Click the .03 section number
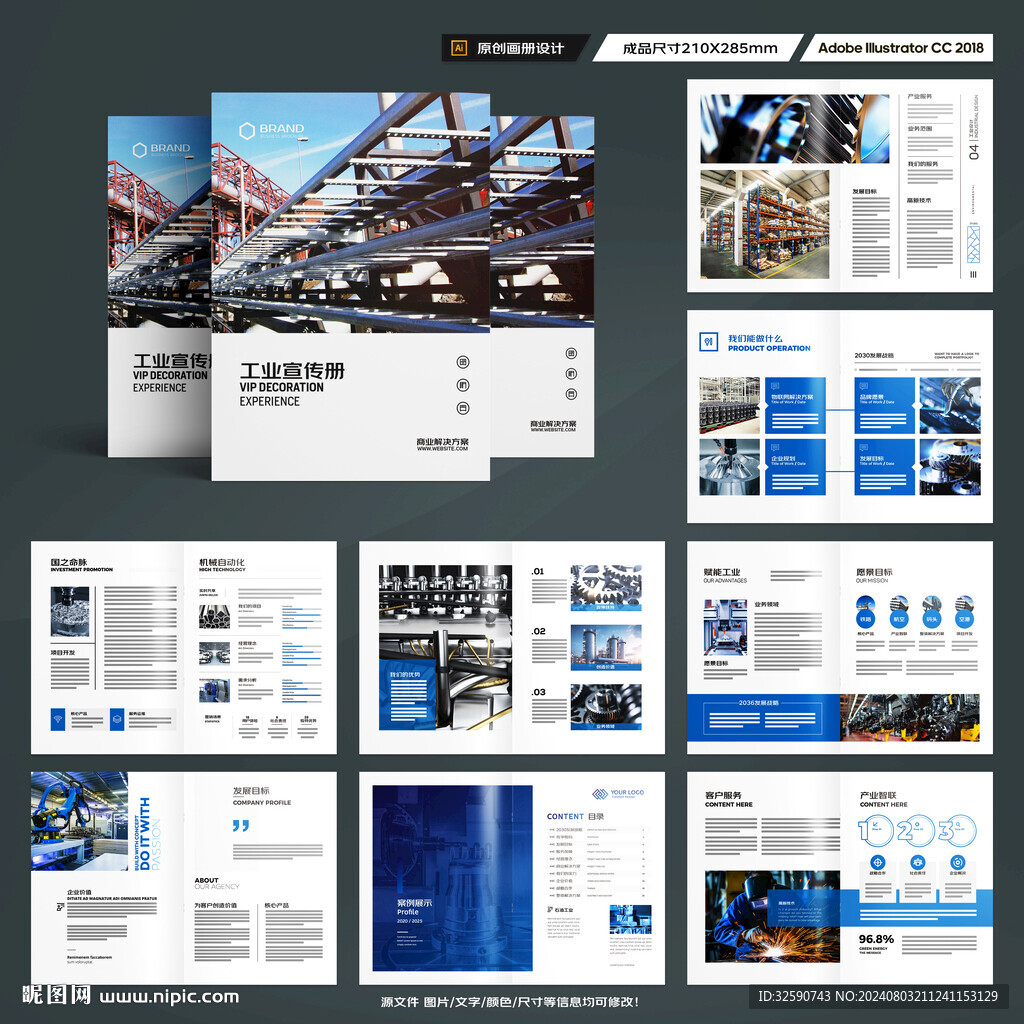1024x1024 pixels. [x=538, y=692]
